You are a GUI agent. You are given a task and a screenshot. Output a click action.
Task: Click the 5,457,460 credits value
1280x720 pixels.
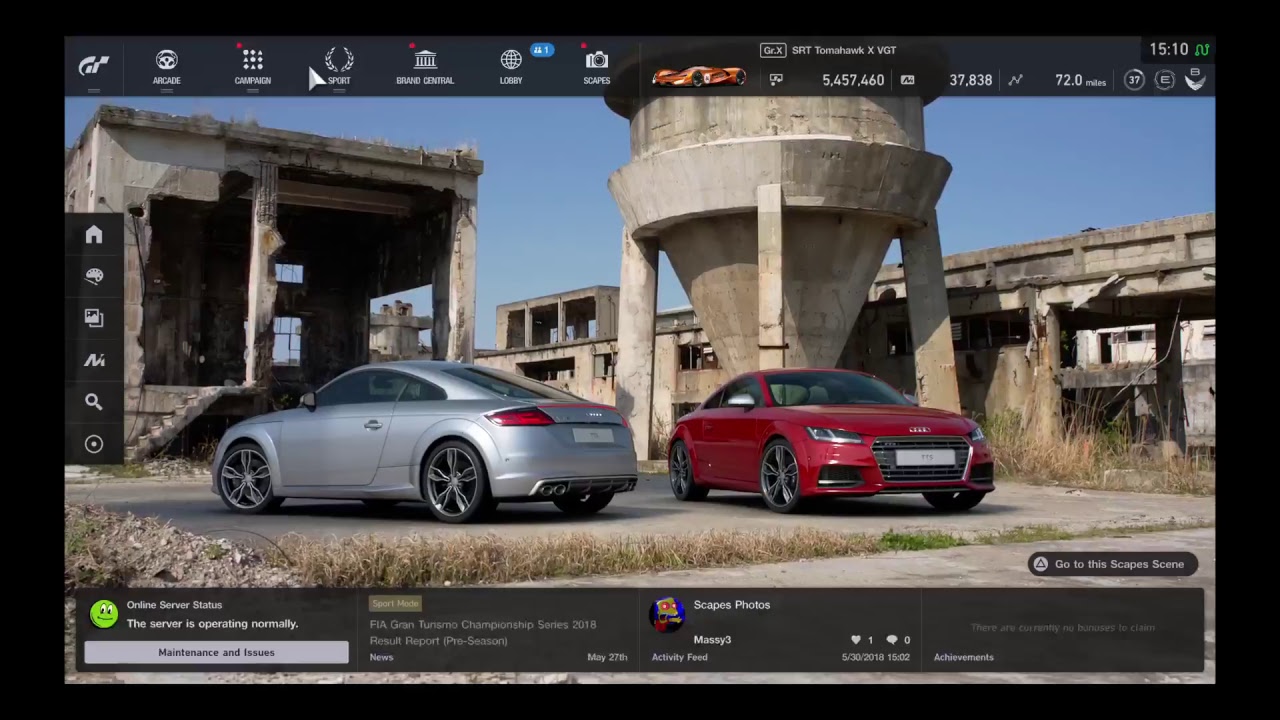(853, 80)
